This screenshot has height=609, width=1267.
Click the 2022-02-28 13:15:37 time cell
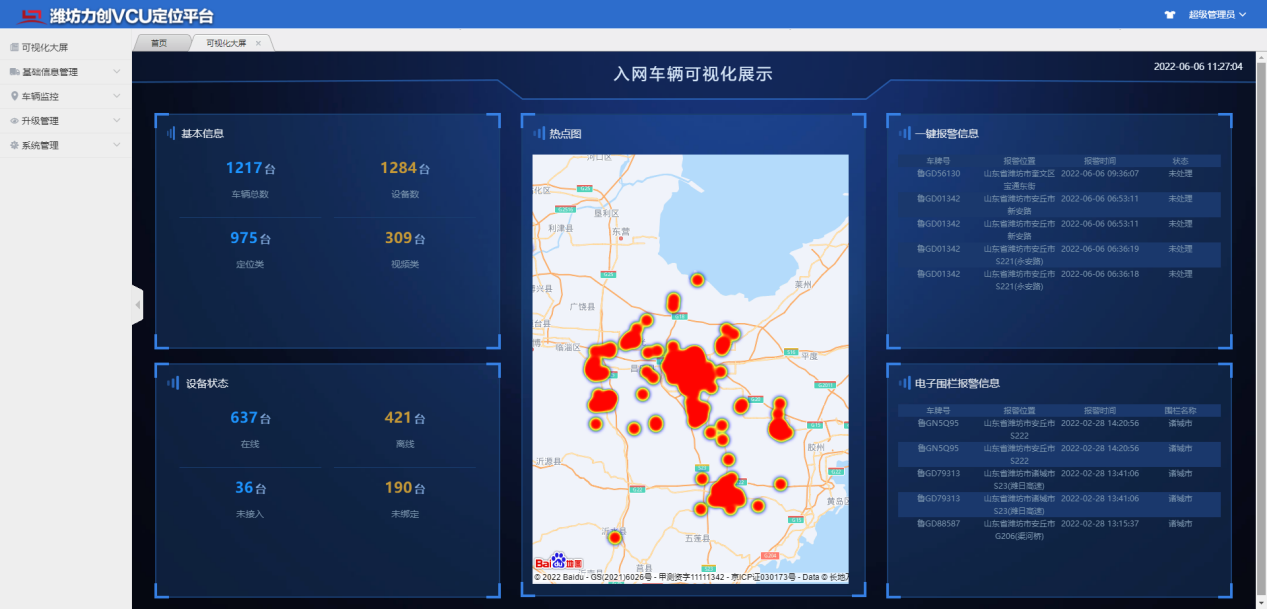(1100, 523)
